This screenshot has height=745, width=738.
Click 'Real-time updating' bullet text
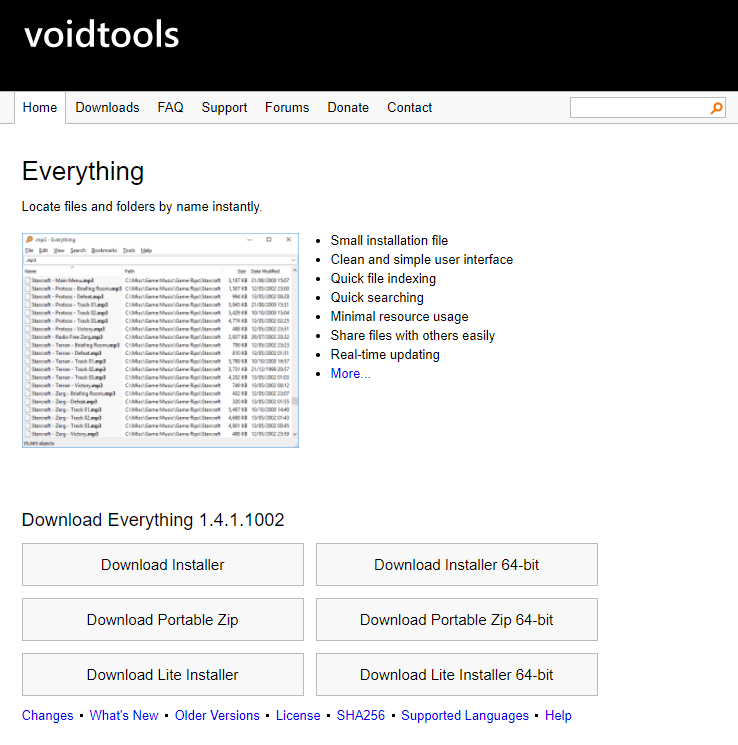[x=385, y=354]
